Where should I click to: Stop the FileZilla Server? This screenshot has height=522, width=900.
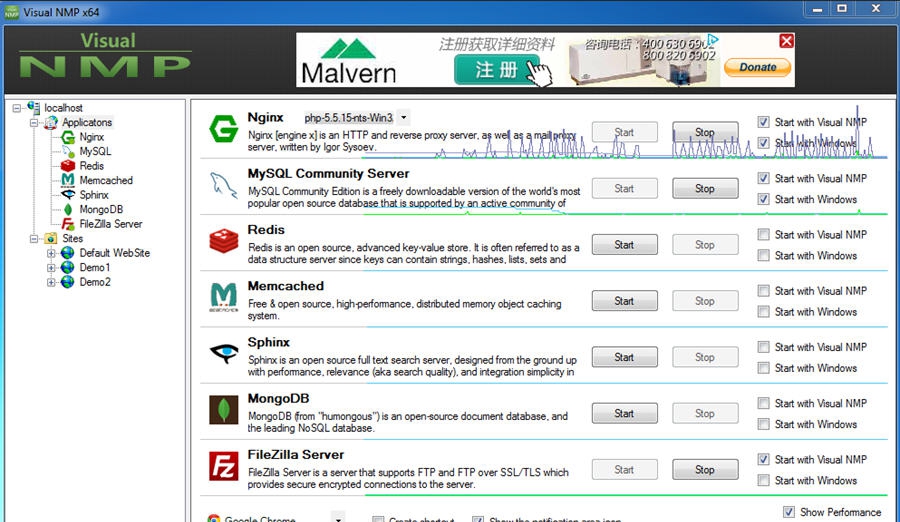click(x=705, y=470)
